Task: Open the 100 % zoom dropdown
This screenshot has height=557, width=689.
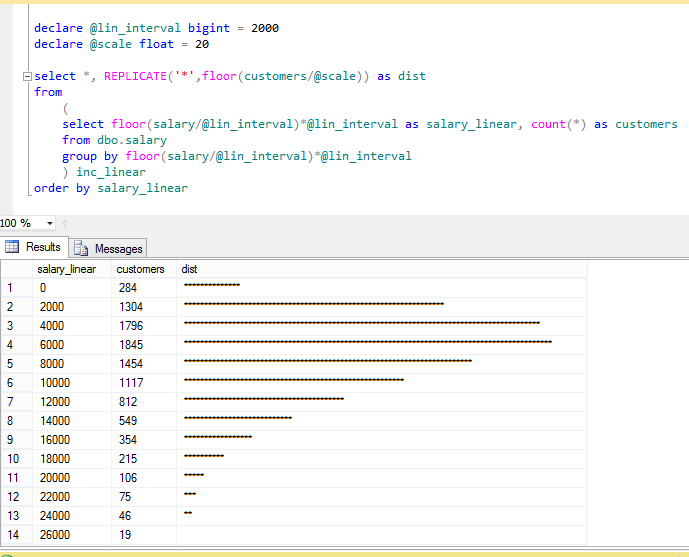Action: click(x=50, y=224)
